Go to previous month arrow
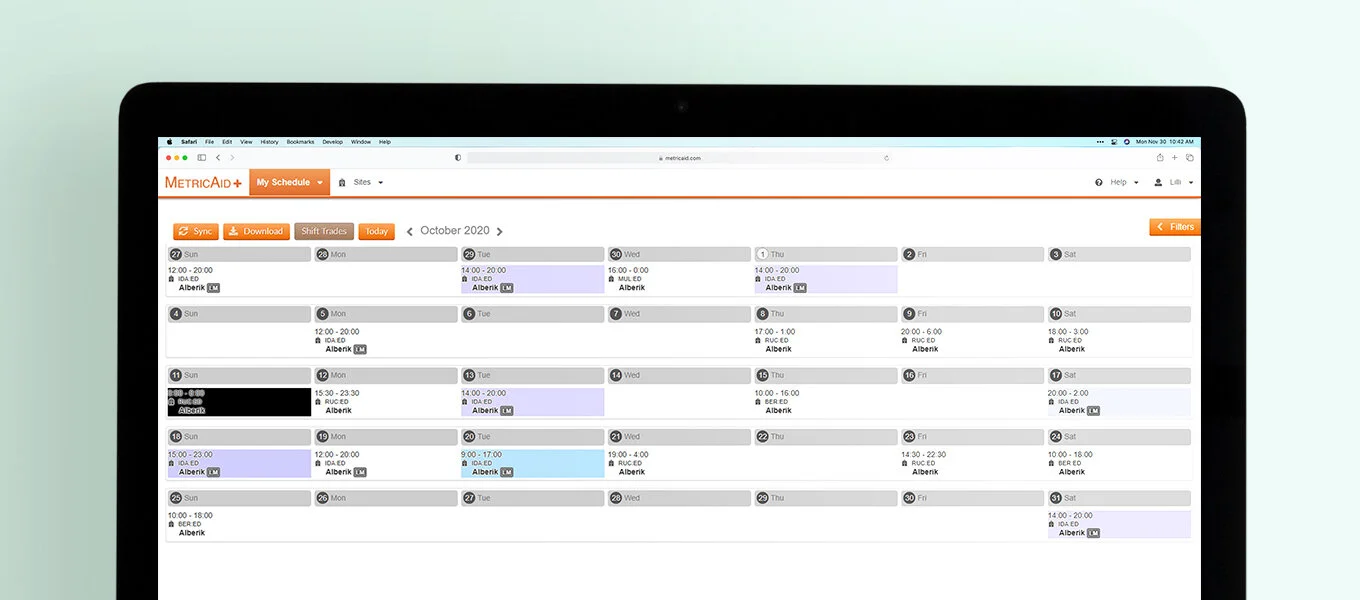The image size is (1360, 600). (x=410, y=231)
